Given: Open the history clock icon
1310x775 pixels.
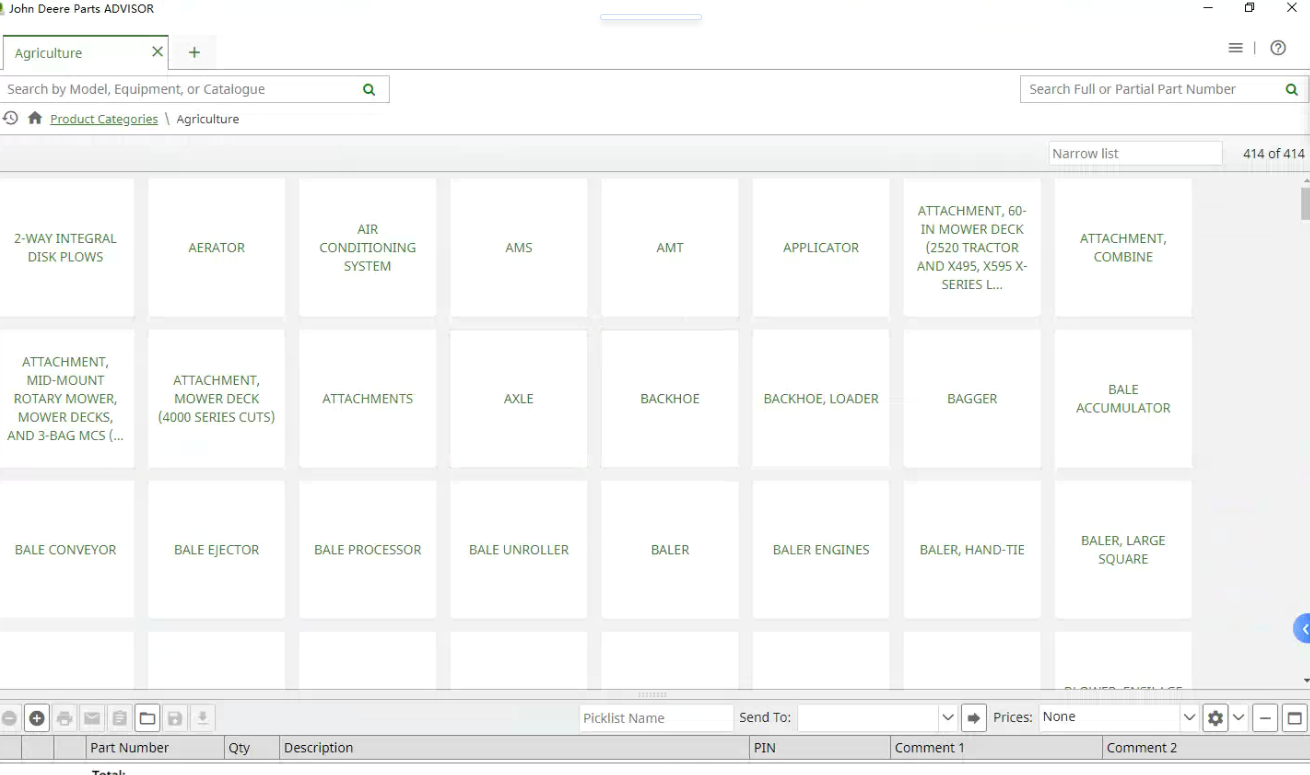Looking at the screenshot, I should coord(10,118).
